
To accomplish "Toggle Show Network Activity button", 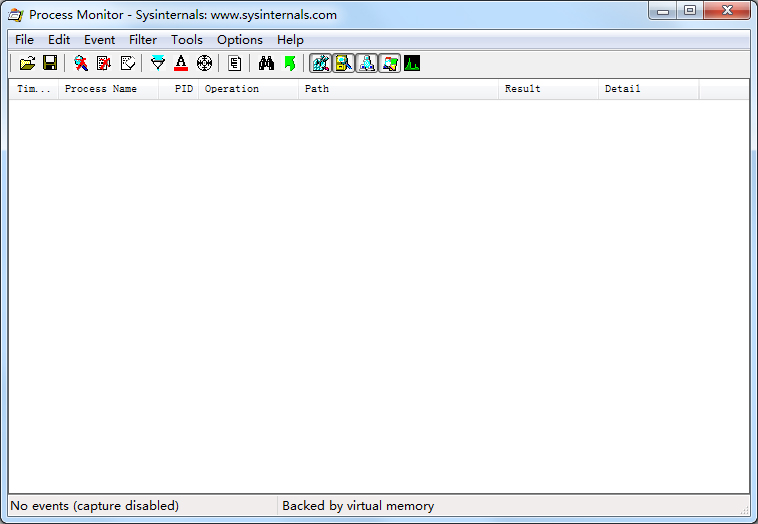I will click(x=366, y=63).
